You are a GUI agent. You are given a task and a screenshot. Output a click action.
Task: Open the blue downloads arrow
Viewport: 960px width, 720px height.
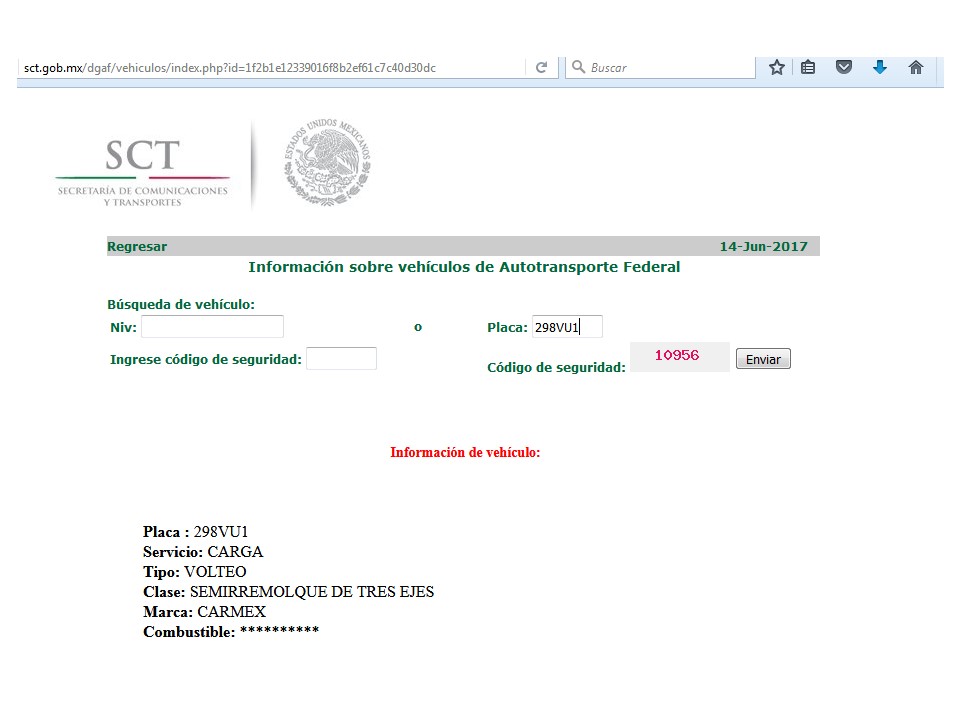(880, 68)
